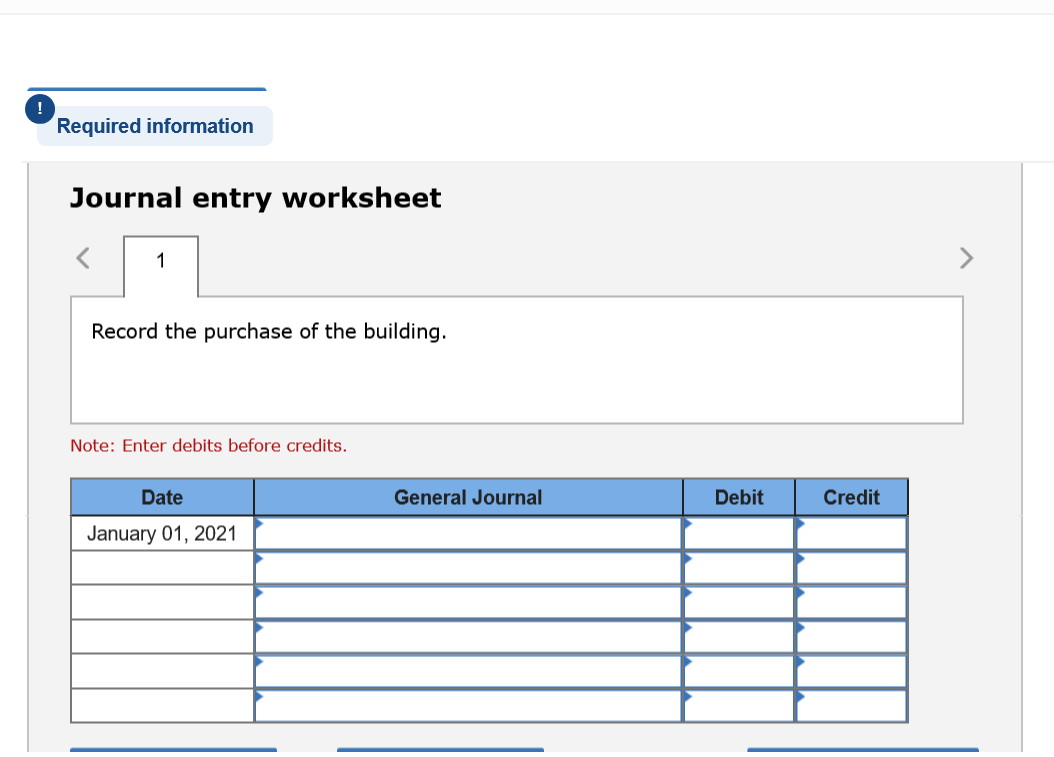Click the exclamation Required information icon
The height and width of the screenshot is (757, 1054).
point(40,109)
